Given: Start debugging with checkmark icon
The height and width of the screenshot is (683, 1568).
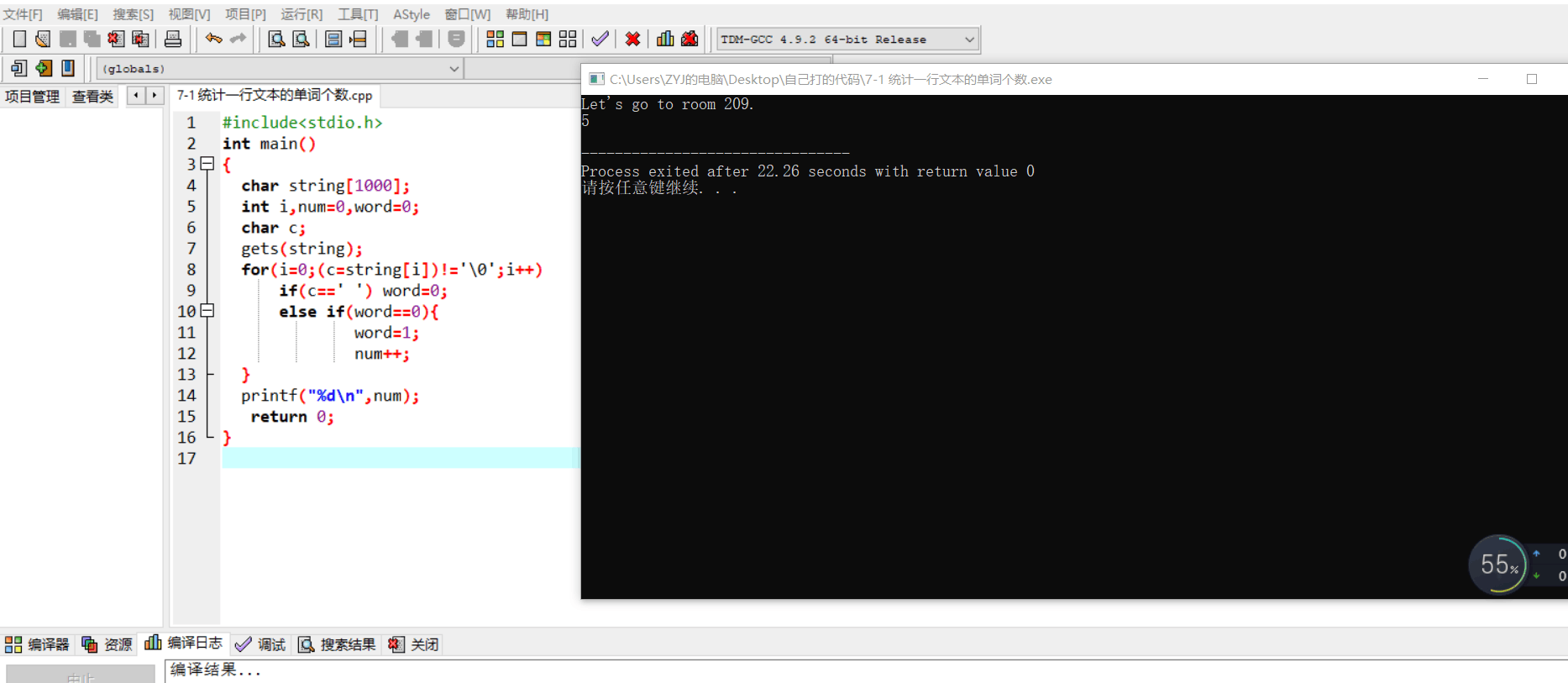Looking at the screenshot, I should pyautogui.click(x=600, y=39).
